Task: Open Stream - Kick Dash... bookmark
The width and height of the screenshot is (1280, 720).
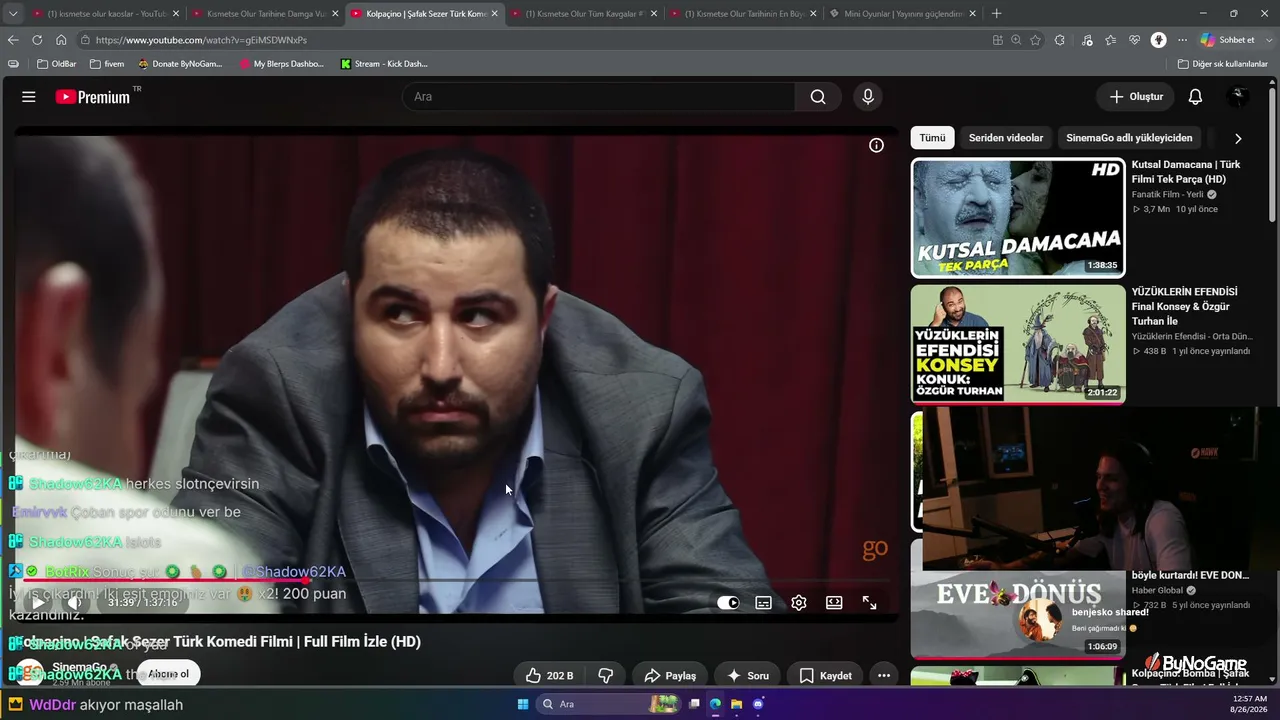Action: [384, 64]
